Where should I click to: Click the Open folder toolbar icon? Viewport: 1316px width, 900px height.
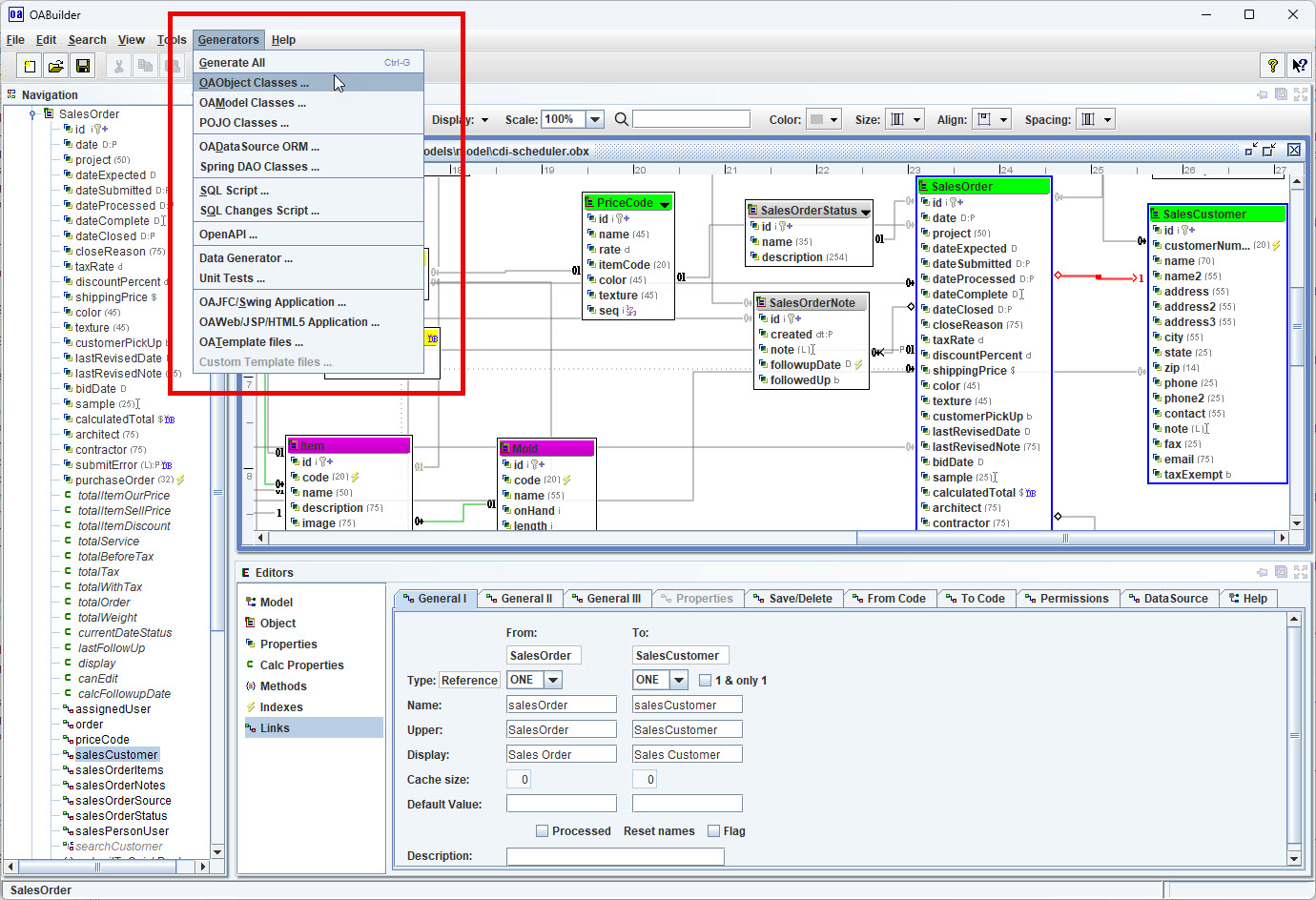[56, 66]
